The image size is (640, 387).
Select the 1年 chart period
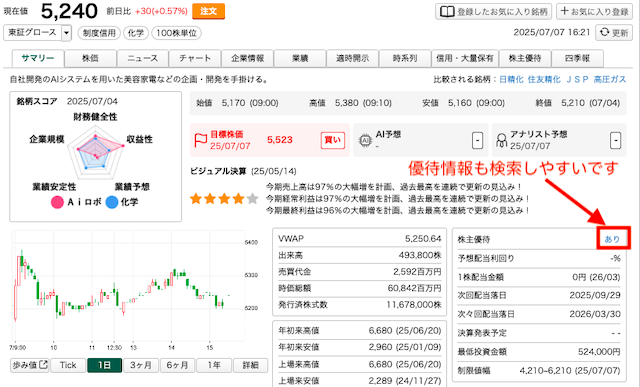click(x=214, y=365)
